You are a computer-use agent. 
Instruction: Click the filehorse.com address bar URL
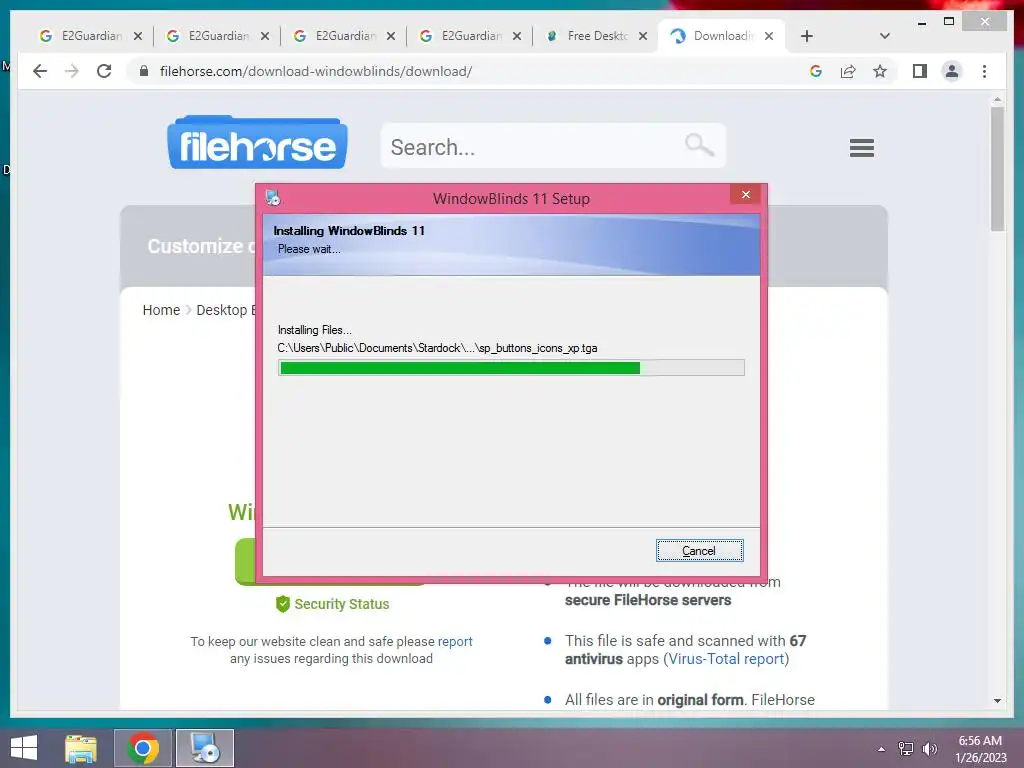316,71
